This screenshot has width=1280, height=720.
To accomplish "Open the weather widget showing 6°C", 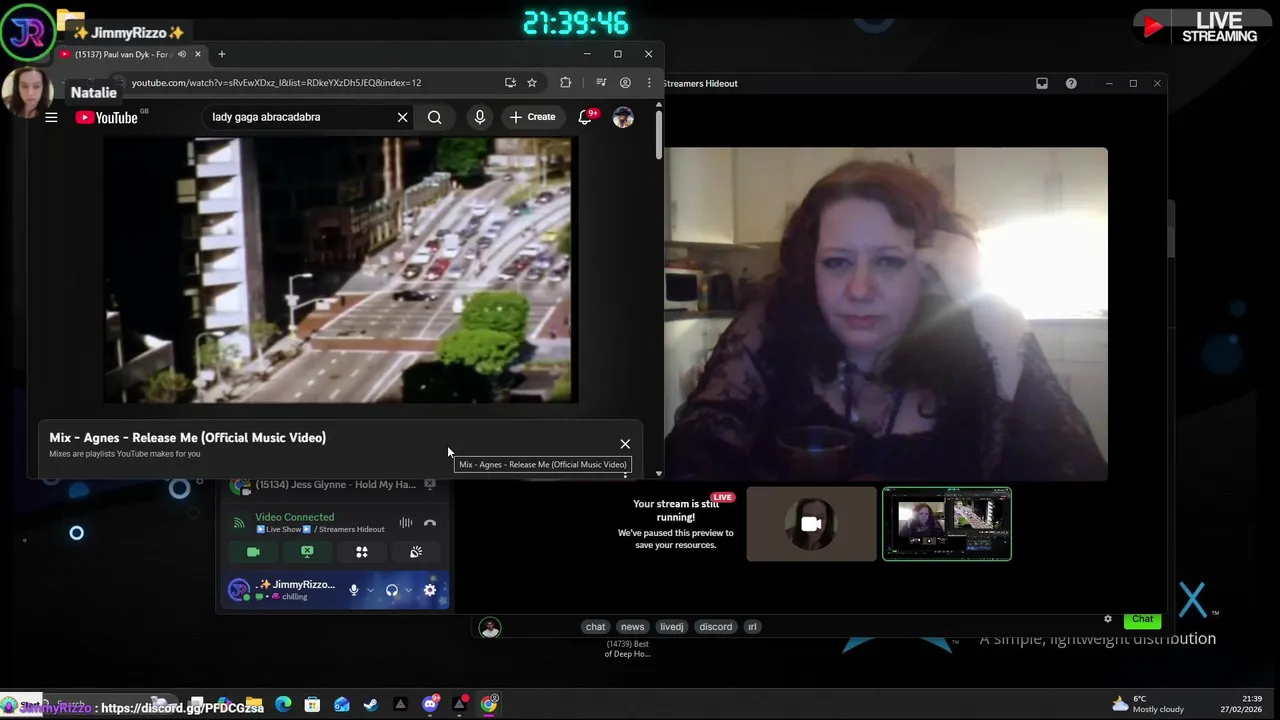I will (x=1148, y=704).
